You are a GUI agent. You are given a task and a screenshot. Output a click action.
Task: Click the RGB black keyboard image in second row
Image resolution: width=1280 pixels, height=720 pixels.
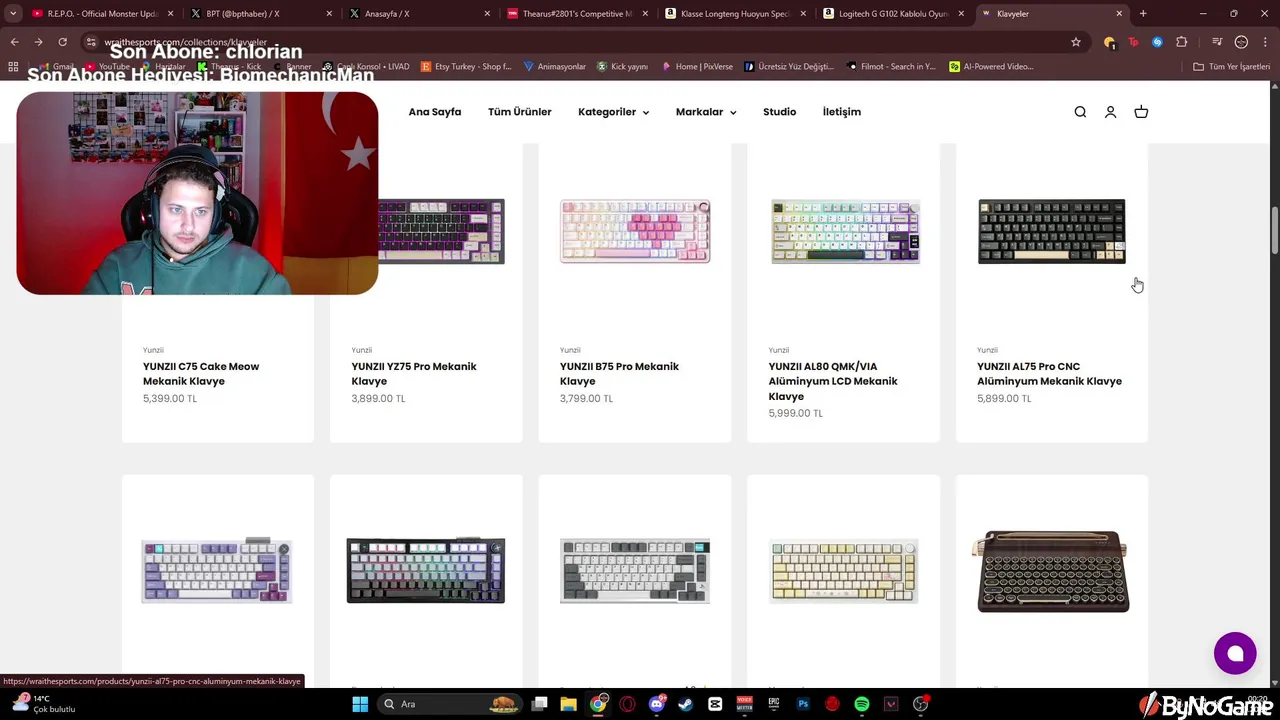point(426,571)
